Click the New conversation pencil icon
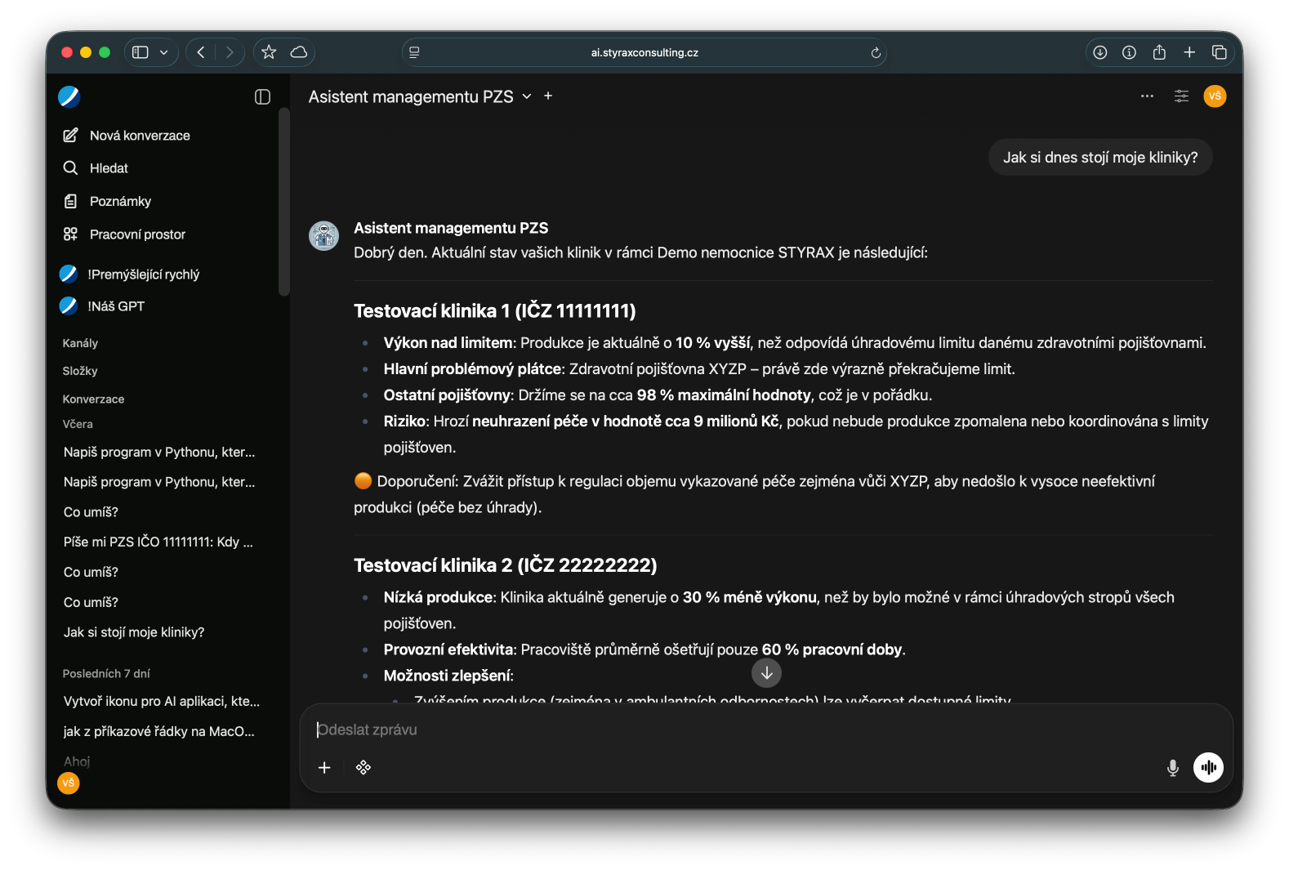Screen dimensions: 1289x870 pos(70,135)
